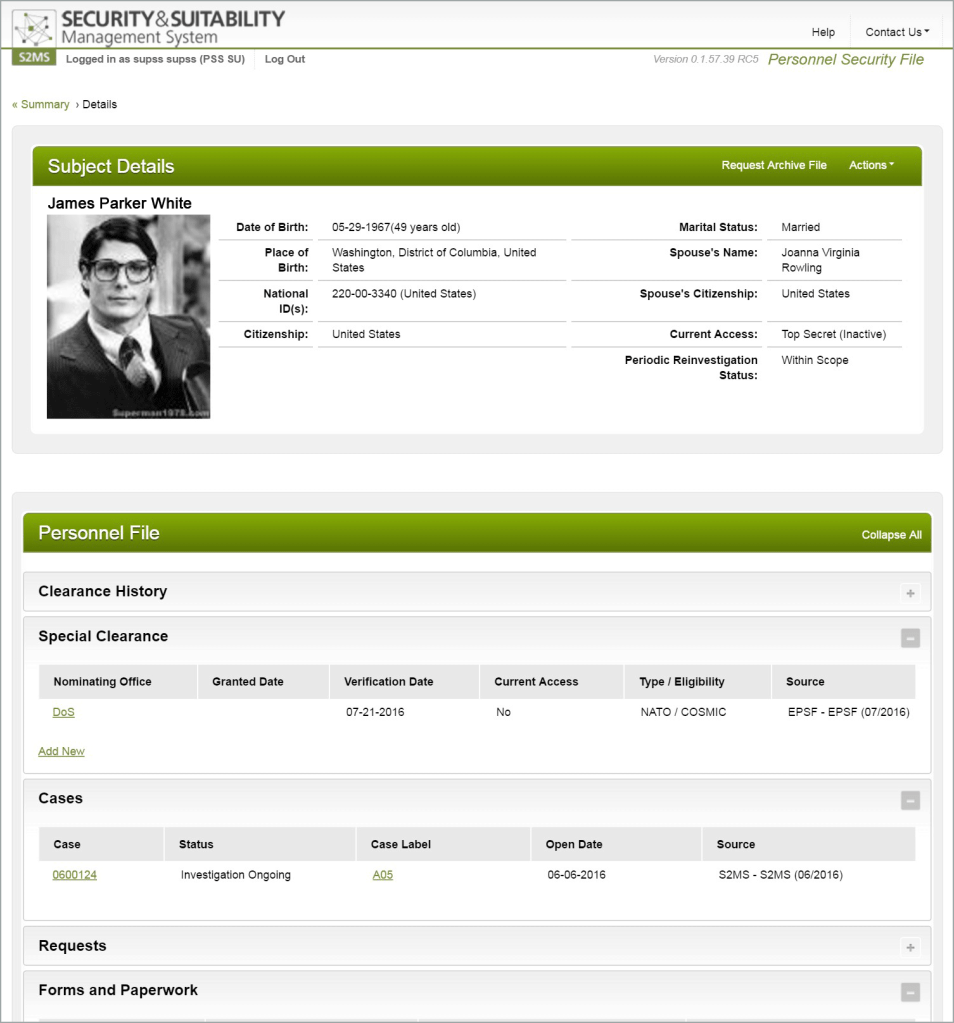Open case number 0600124
The image size is (954, 1023).
[x=75, y=875]
